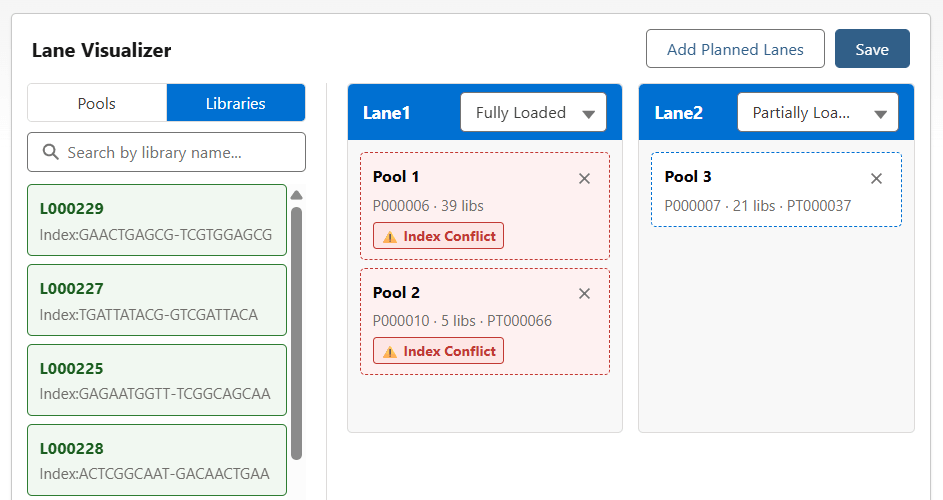Switch to the Libraries tab

(236, 103)
